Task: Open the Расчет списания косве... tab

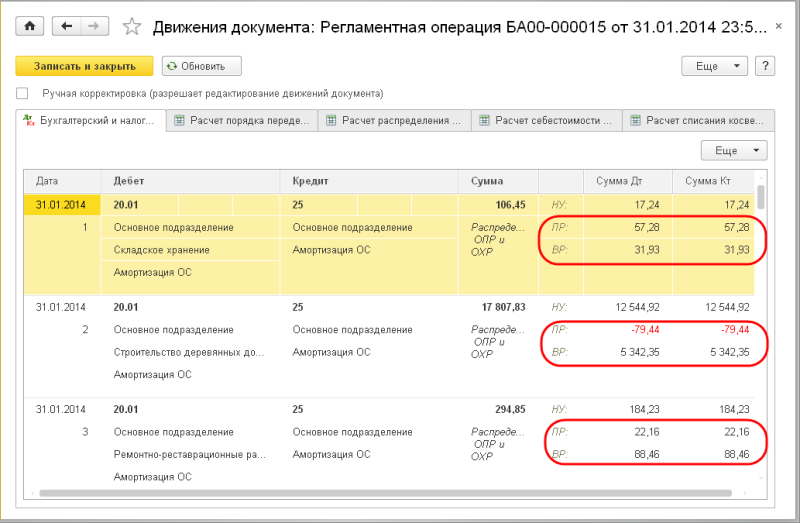Action: tap(698, 121)
